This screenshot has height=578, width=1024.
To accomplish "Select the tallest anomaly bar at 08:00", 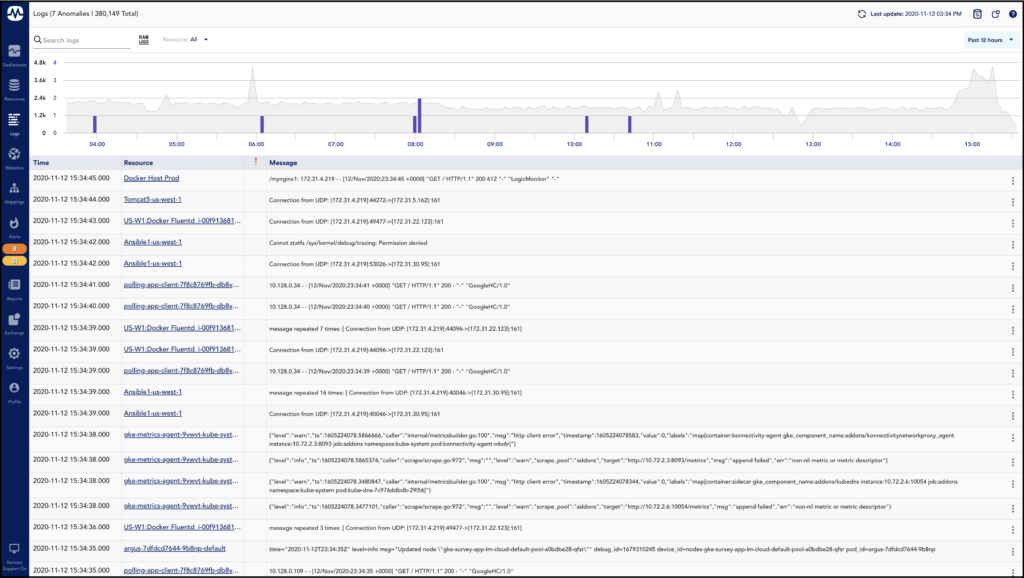I will click(x=419, y=116).
